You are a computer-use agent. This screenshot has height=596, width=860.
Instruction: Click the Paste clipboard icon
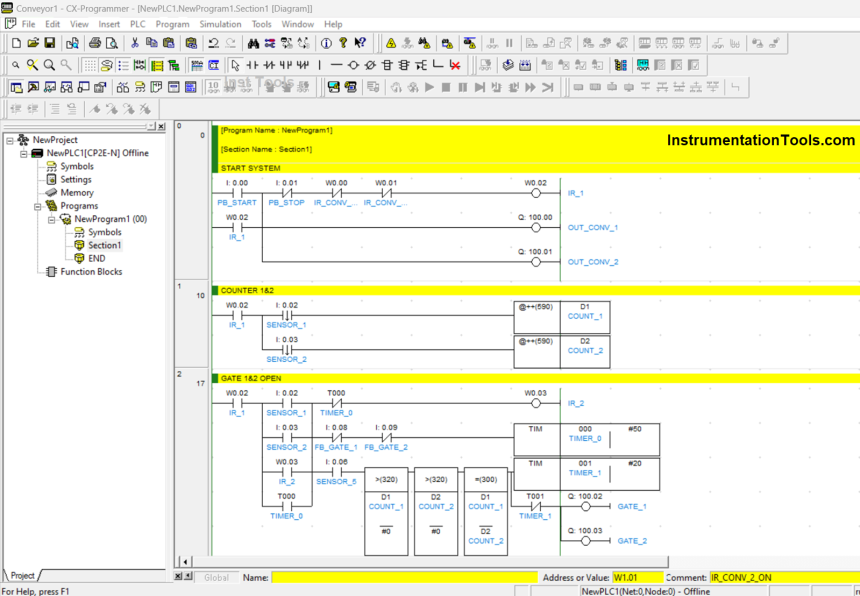coord(168,43)
